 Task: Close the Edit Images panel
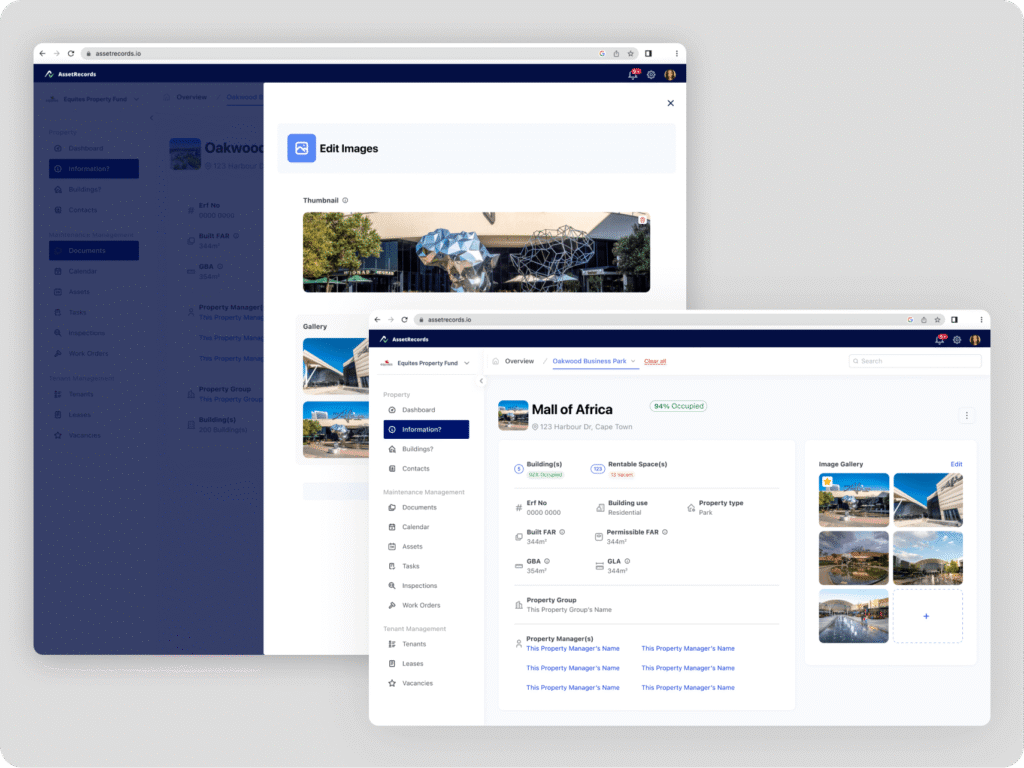(670, 103)
